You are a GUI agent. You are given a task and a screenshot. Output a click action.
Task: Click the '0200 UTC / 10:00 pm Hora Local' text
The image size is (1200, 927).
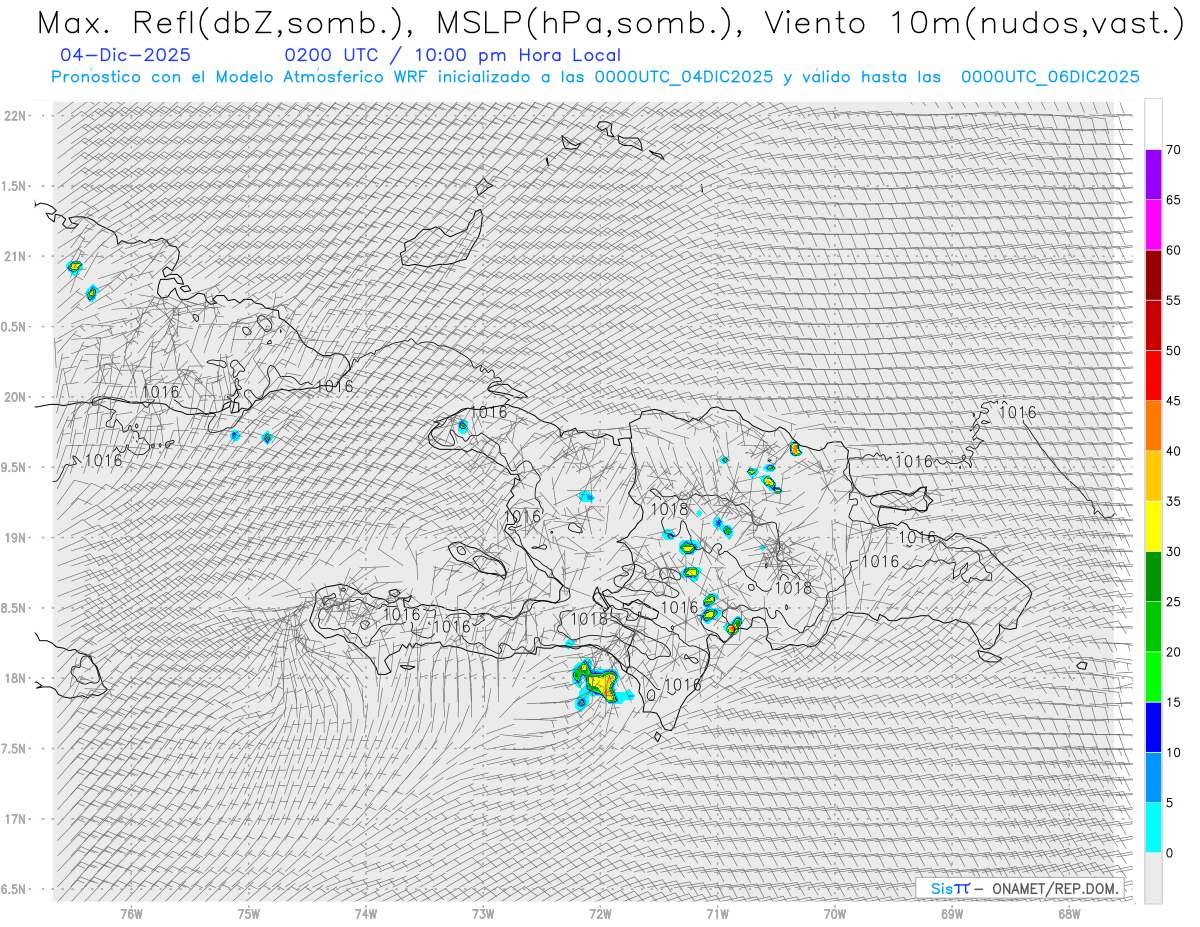(x=452, y=55)
